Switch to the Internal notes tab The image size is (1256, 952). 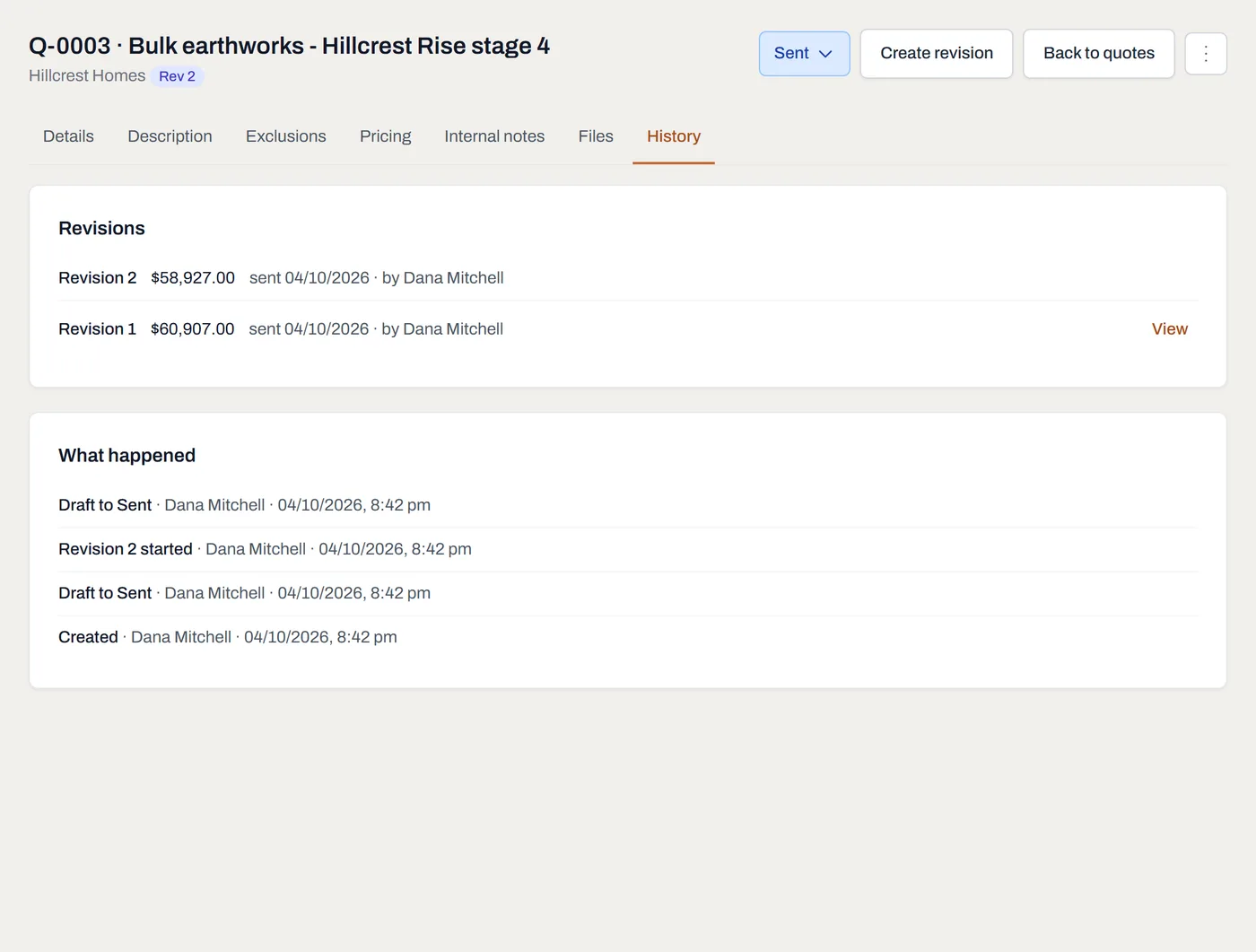click(x=494, y=136)
